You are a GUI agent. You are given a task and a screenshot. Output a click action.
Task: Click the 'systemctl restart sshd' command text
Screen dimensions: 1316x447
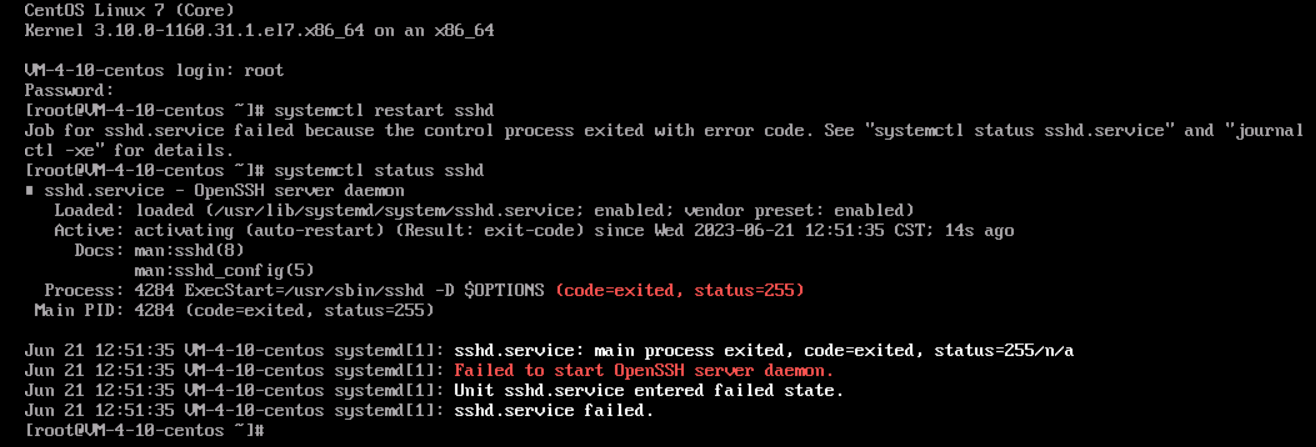pos(384,110)
